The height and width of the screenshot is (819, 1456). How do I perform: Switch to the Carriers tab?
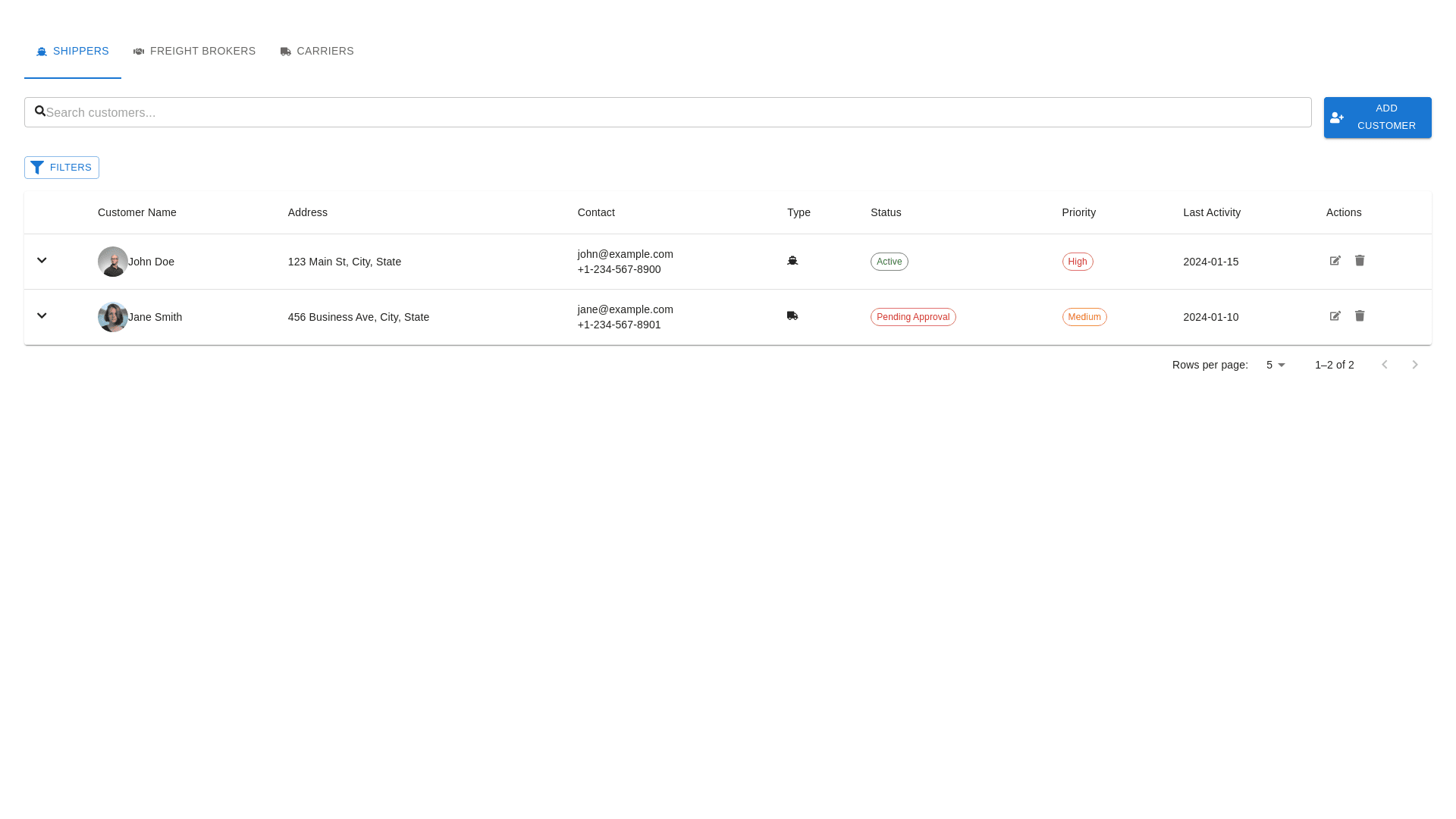(x=316, y=51)
